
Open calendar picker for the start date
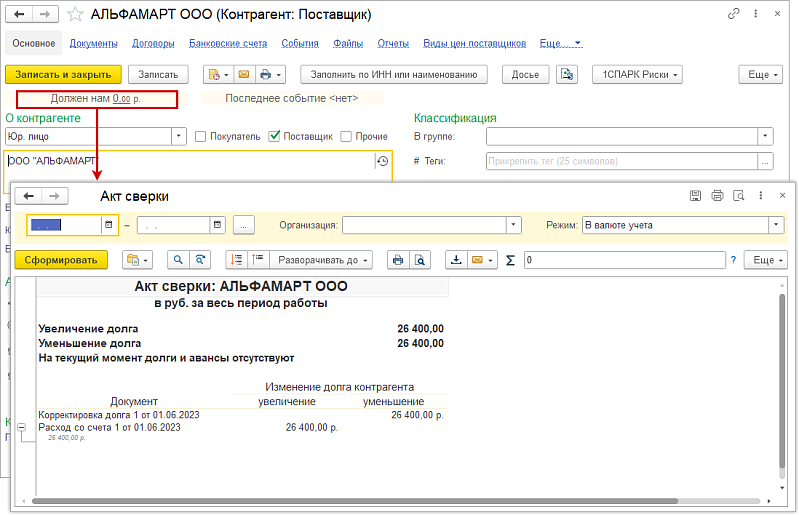[x=108, y=225]
